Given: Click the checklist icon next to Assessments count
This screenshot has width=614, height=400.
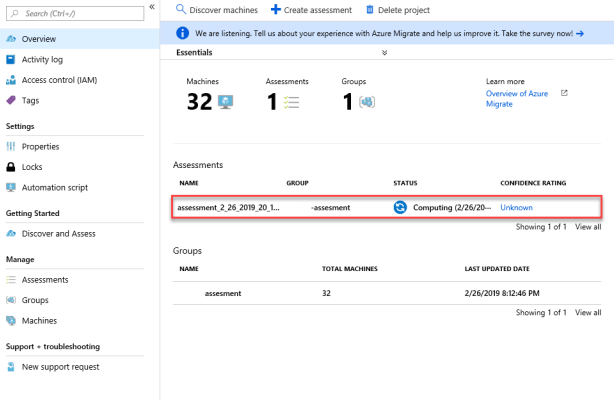Looking at the screenshot, I should pos(291,102).
